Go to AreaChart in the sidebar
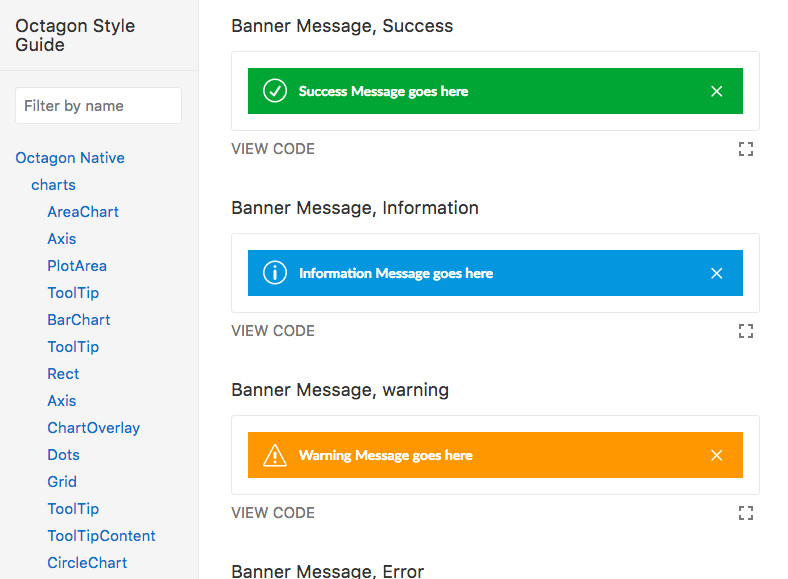Viewport: 788px width, 579px height. 83,212
